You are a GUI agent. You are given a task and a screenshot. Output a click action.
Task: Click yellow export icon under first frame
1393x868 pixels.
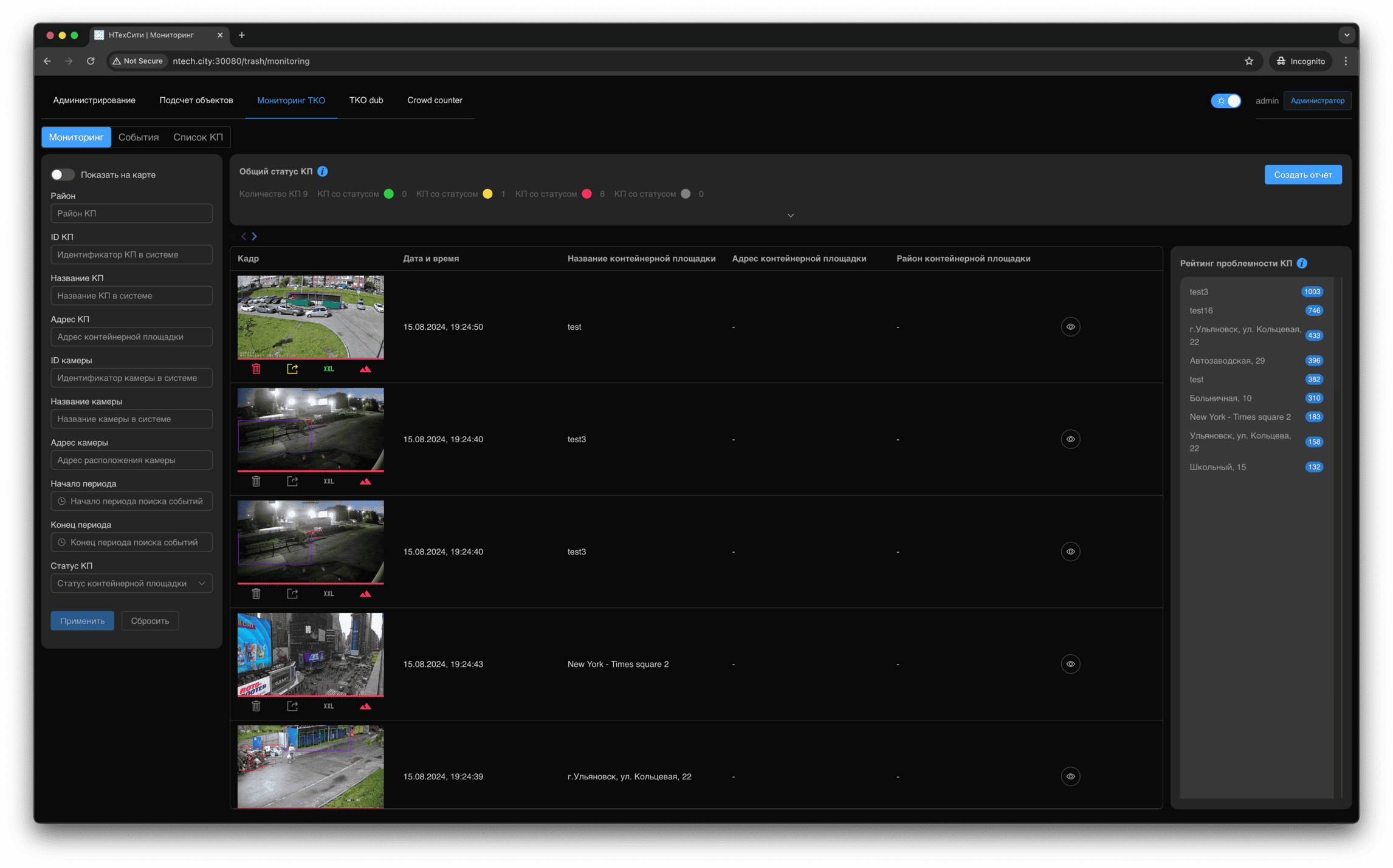click(x=292, y=369)
